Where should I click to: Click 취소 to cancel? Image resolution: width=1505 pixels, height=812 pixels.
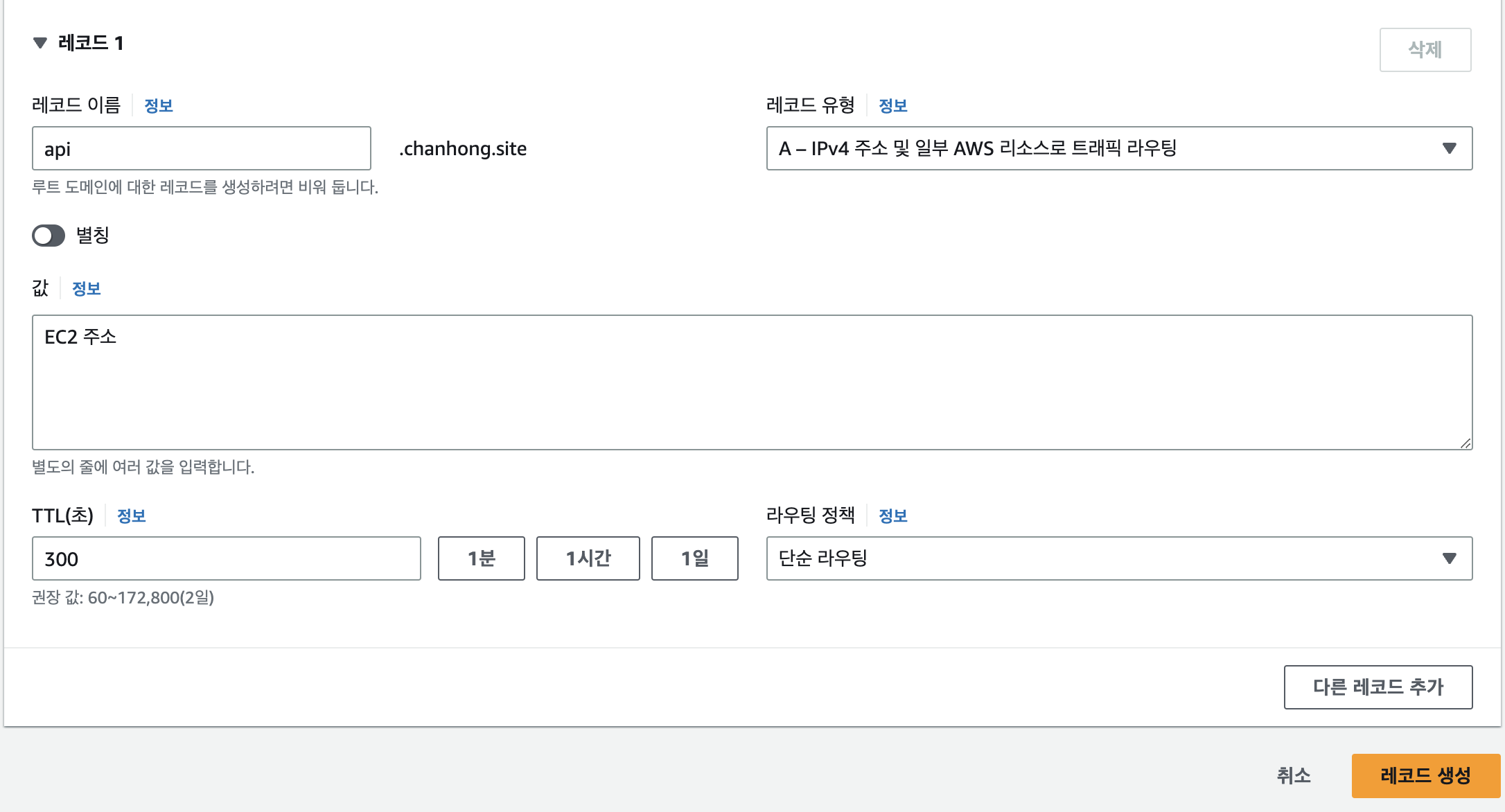(1294, 776)
